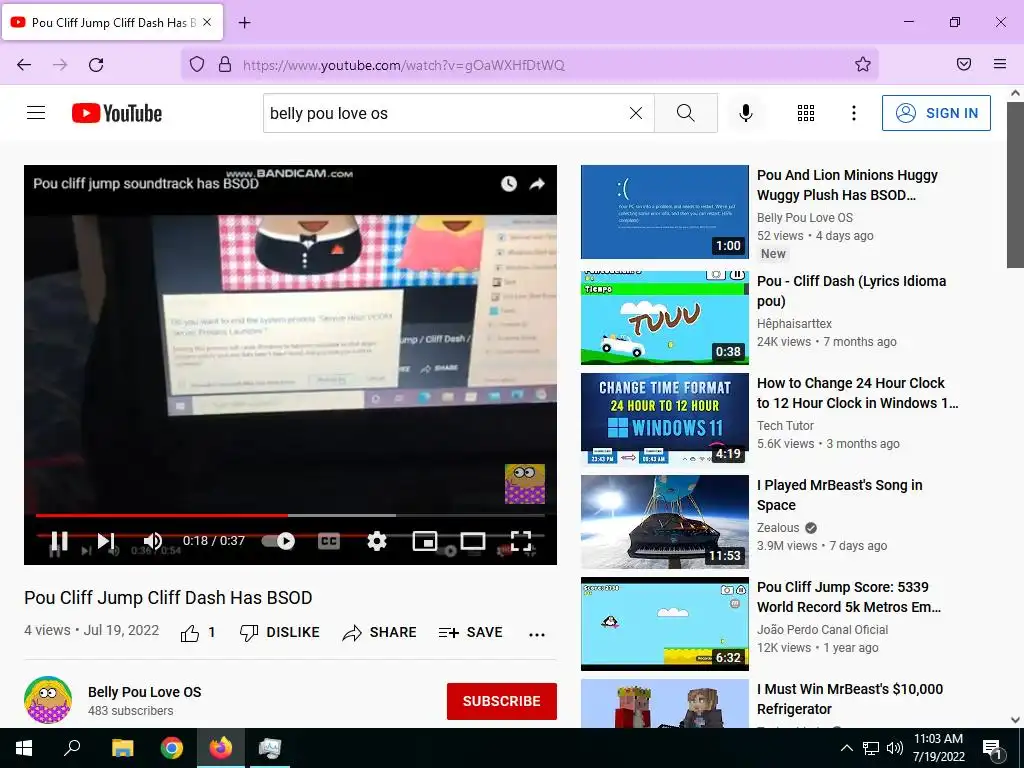Open the Windows Start menu
Image resolution: width=1024 pixels, height=768 pixels.
[x=24, y=748]
